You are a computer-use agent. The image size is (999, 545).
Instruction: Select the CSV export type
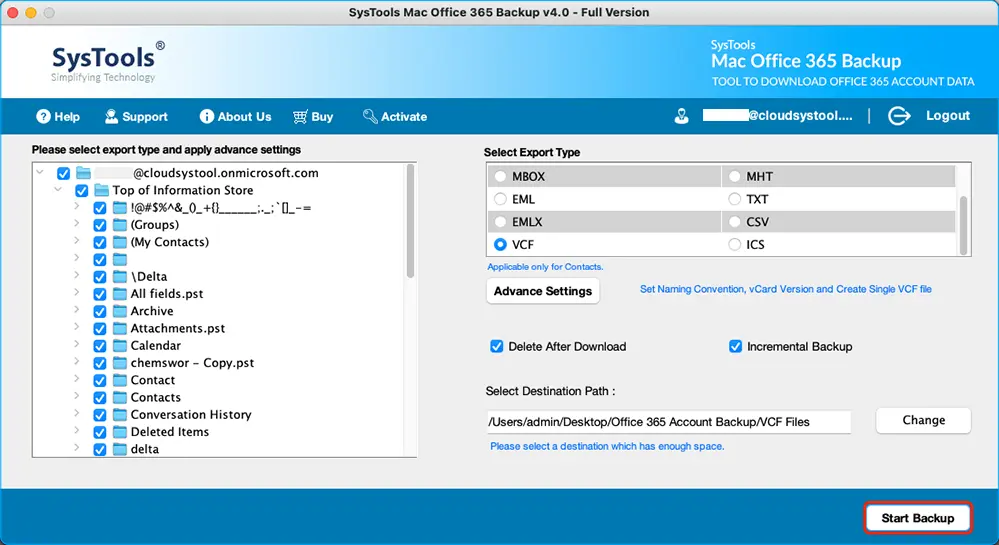(x=735, y=222)
